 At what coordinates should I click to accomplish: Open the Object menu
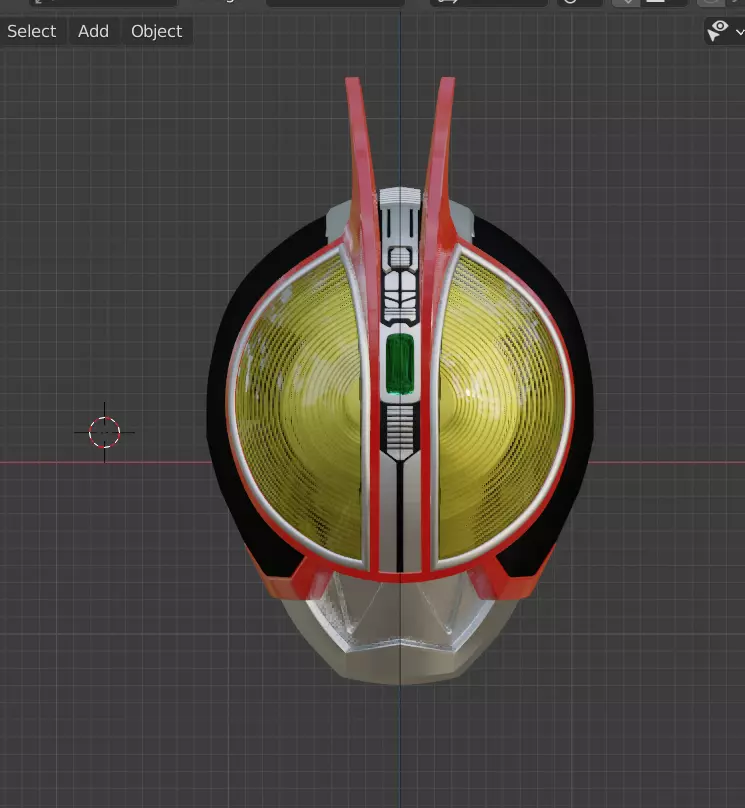click(157, 31)
